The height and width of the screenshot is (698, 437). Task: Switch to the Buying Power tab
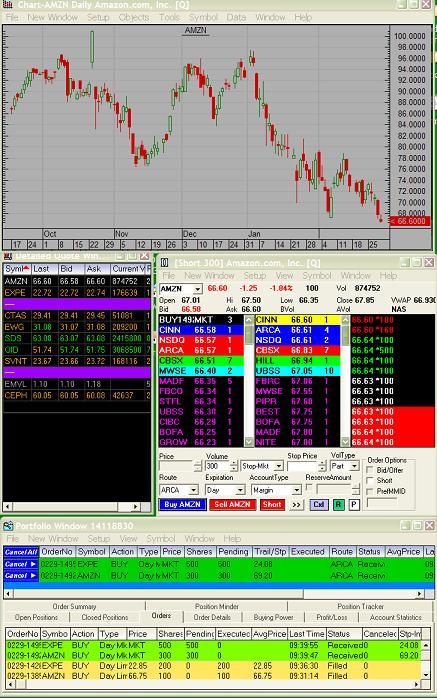[x=273, y=617]
